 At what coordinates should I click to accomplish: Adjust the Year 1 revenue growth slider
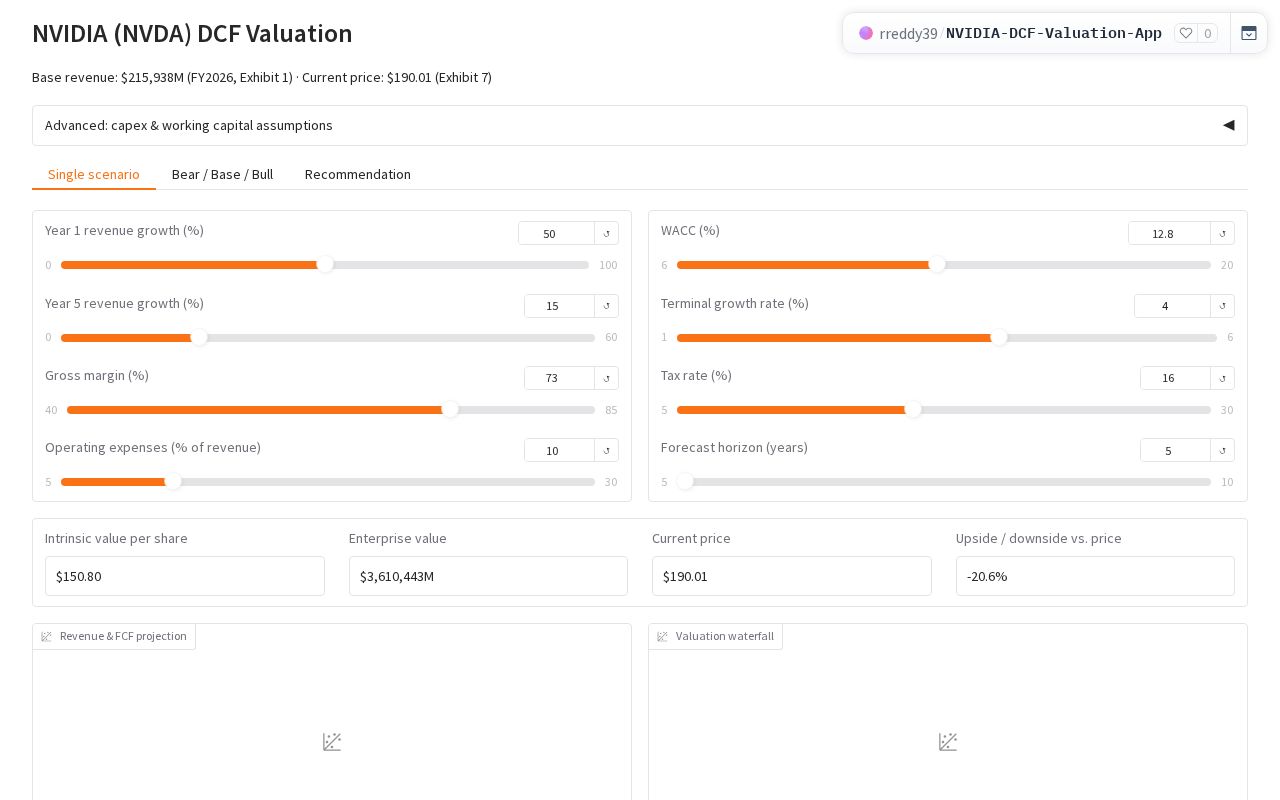coord(325,265)
